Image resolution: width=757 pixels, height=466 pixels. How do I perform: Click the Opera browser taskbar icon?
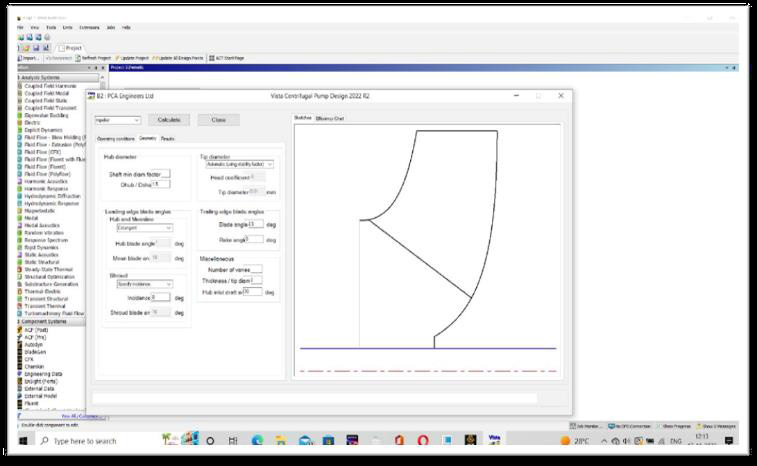point(423,440)
